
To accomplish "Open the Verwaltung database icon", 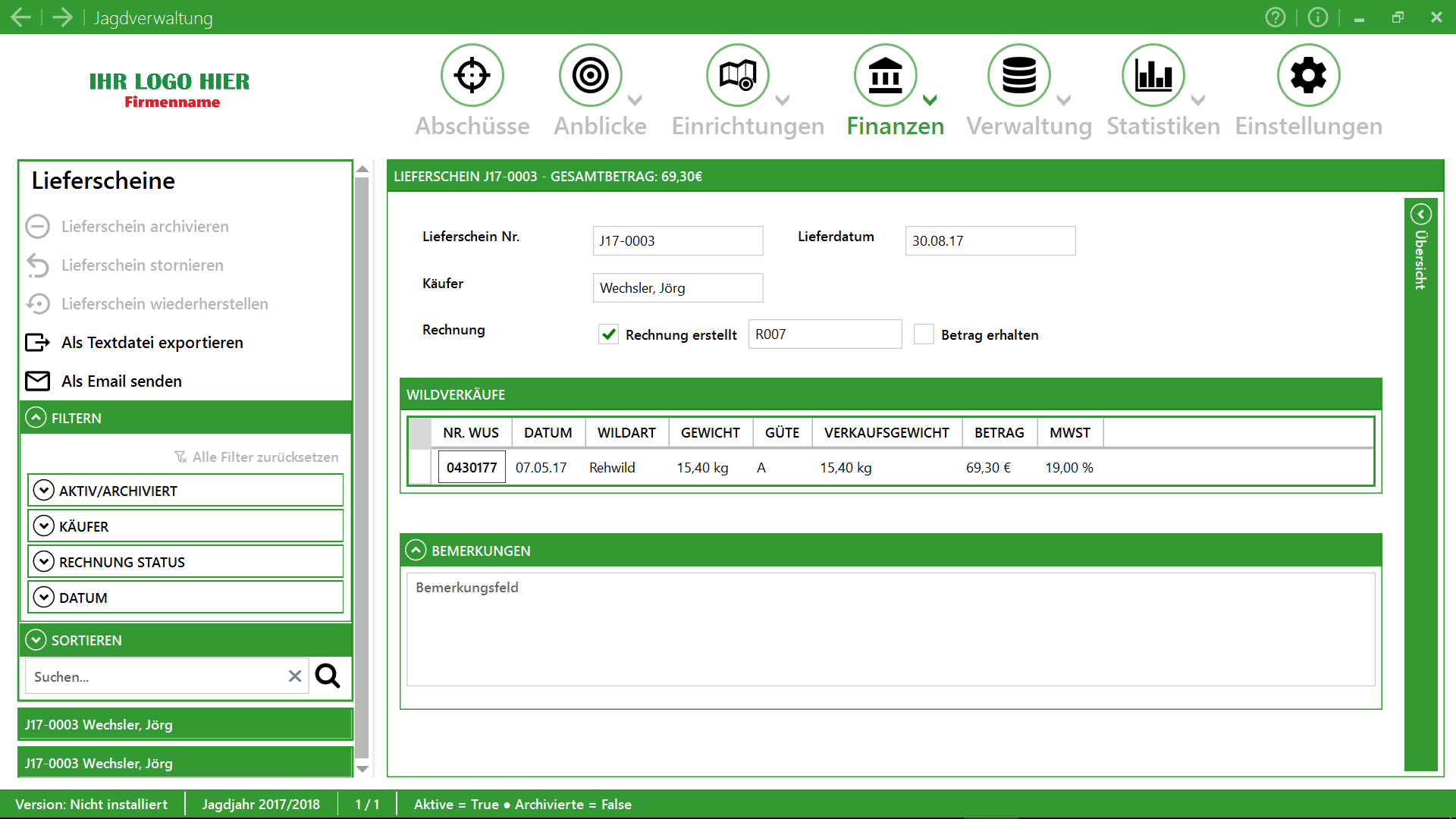I will point(1018,75).
